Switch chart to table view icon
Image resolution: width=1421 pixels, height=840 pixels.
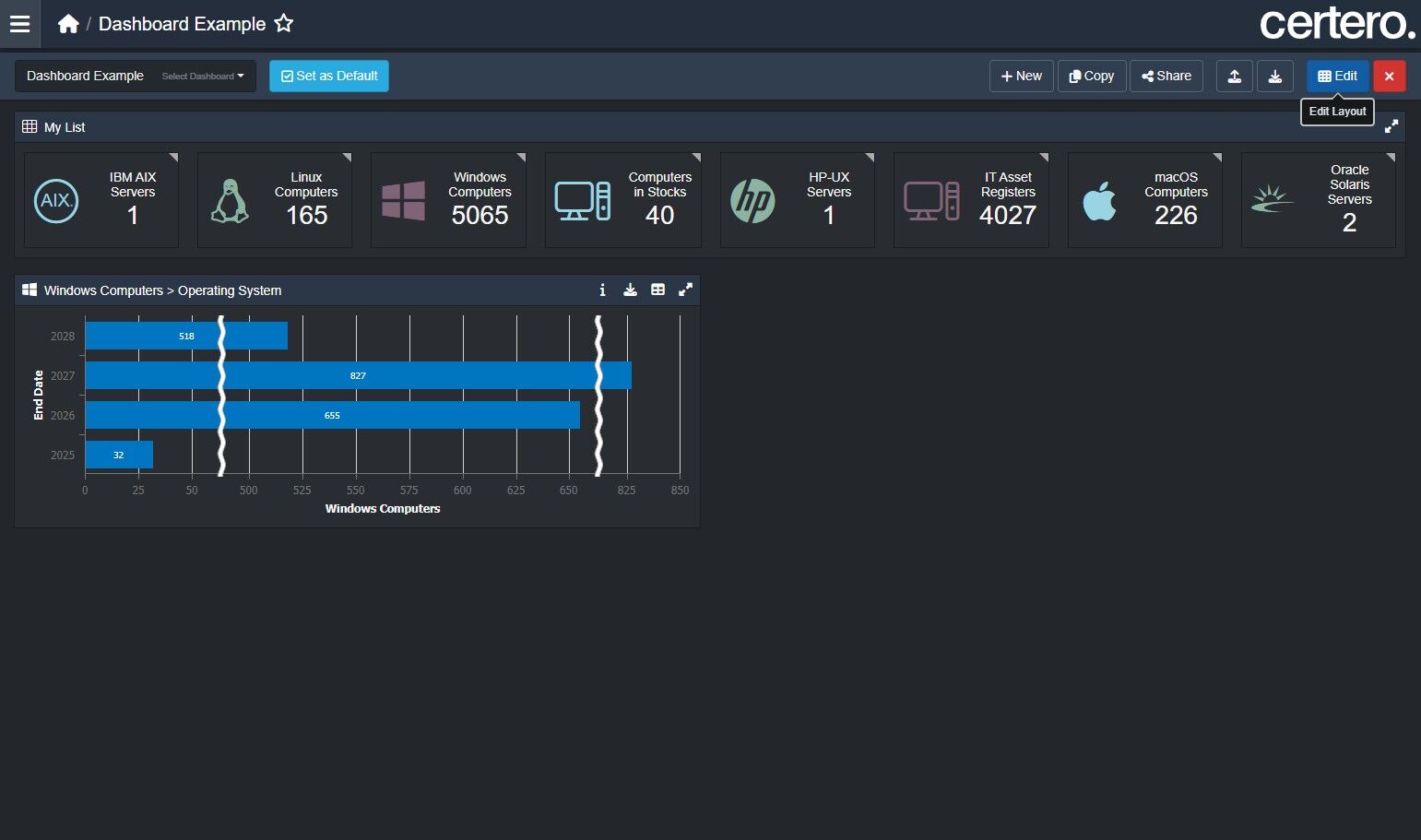coord(657,290)
